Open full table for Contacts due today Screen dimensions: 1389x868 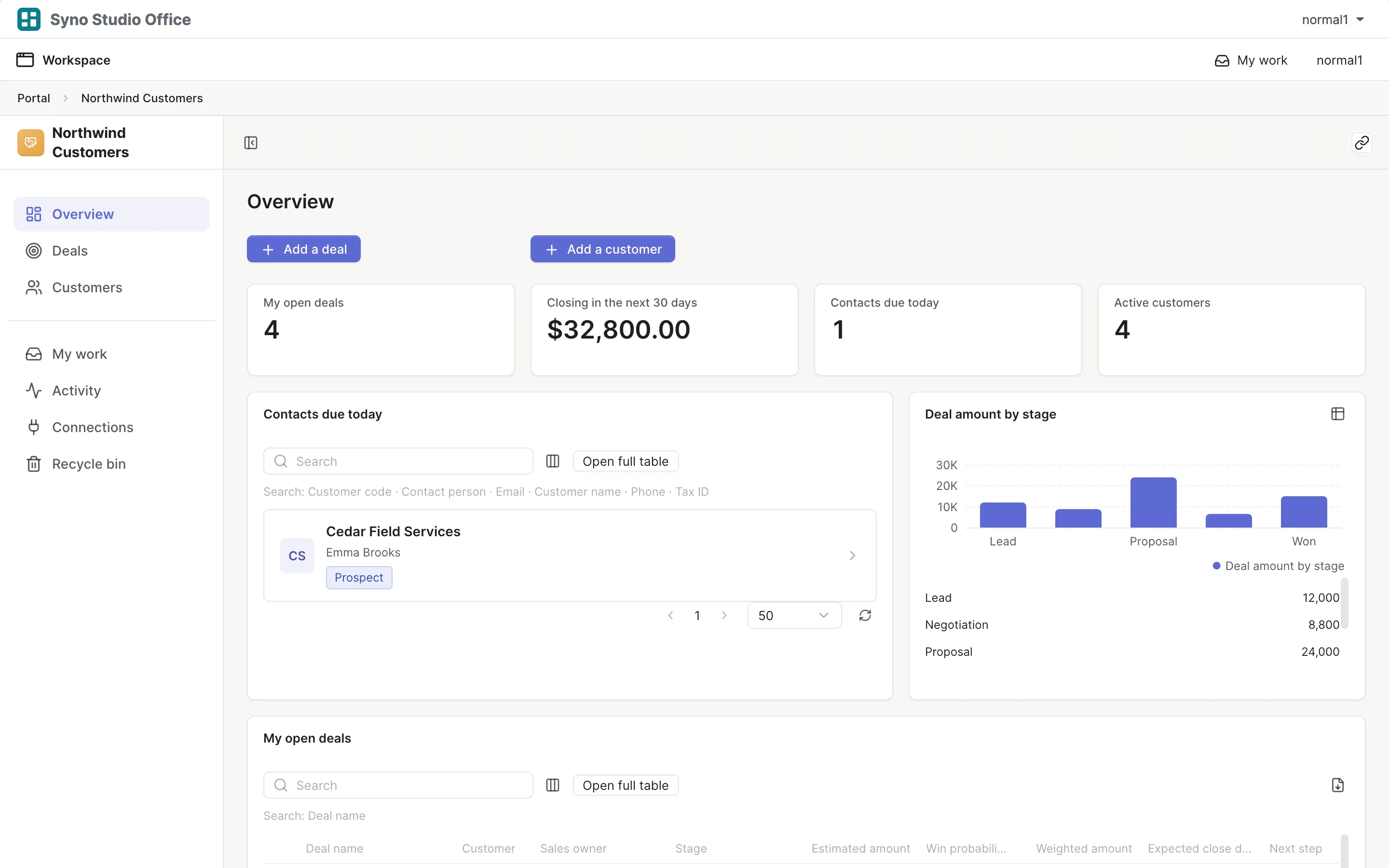pos(626,461)
